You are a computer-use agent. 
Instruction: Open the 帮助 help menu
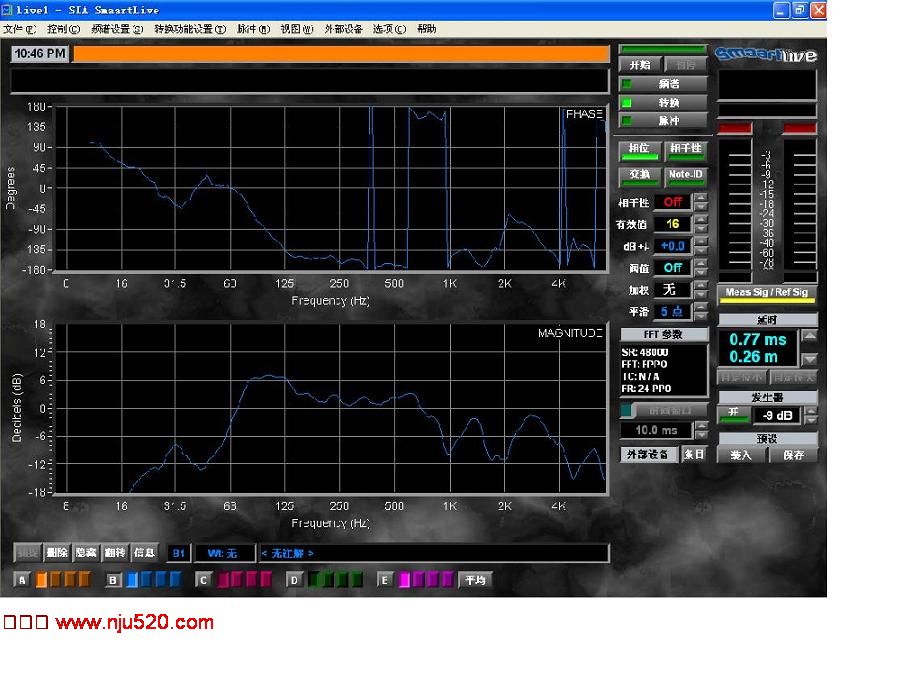click(x=426, y=29)
